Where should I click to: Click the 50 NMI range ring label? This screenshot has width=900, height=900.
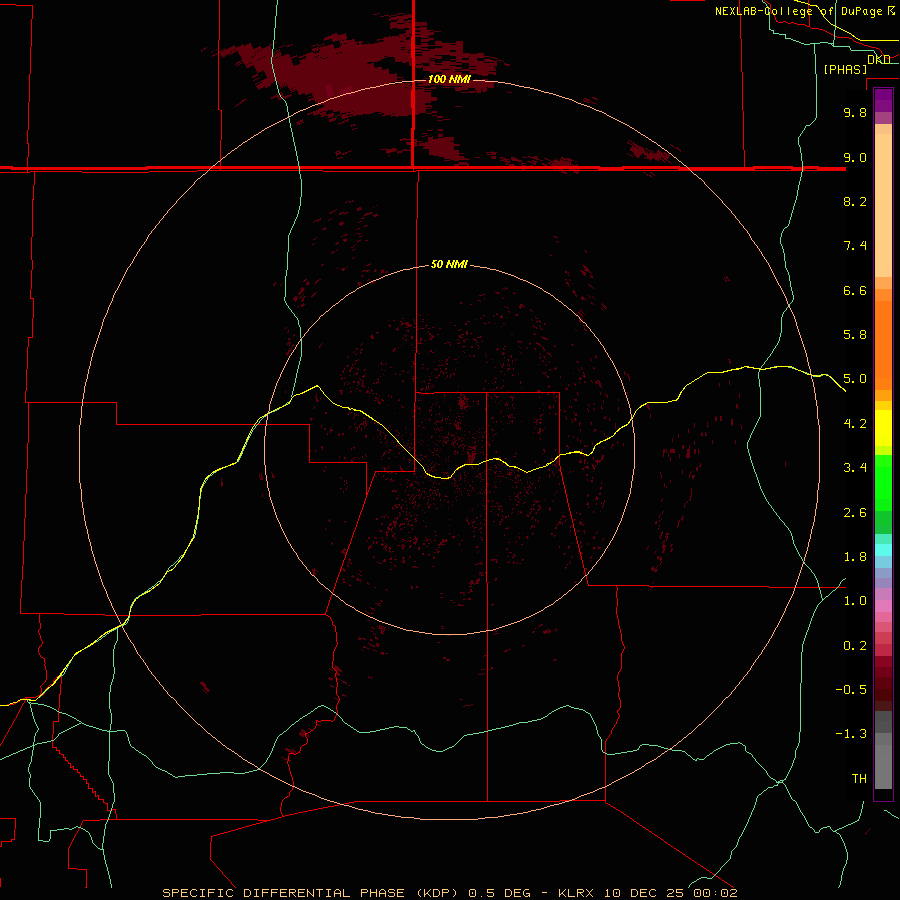tap(449, 264)
